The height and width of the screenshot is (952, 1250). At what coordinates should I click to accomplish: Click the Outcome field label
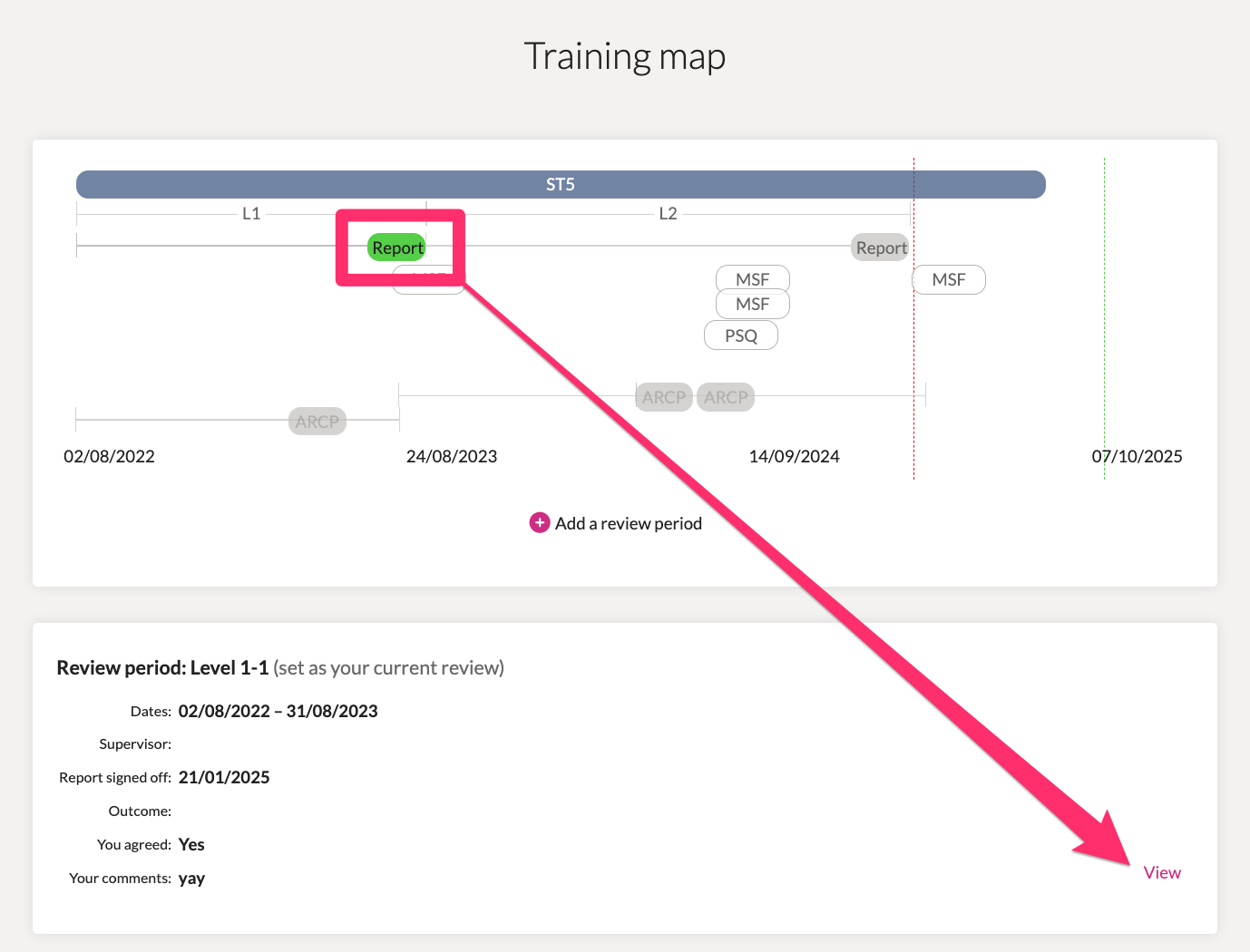(140, 811)
